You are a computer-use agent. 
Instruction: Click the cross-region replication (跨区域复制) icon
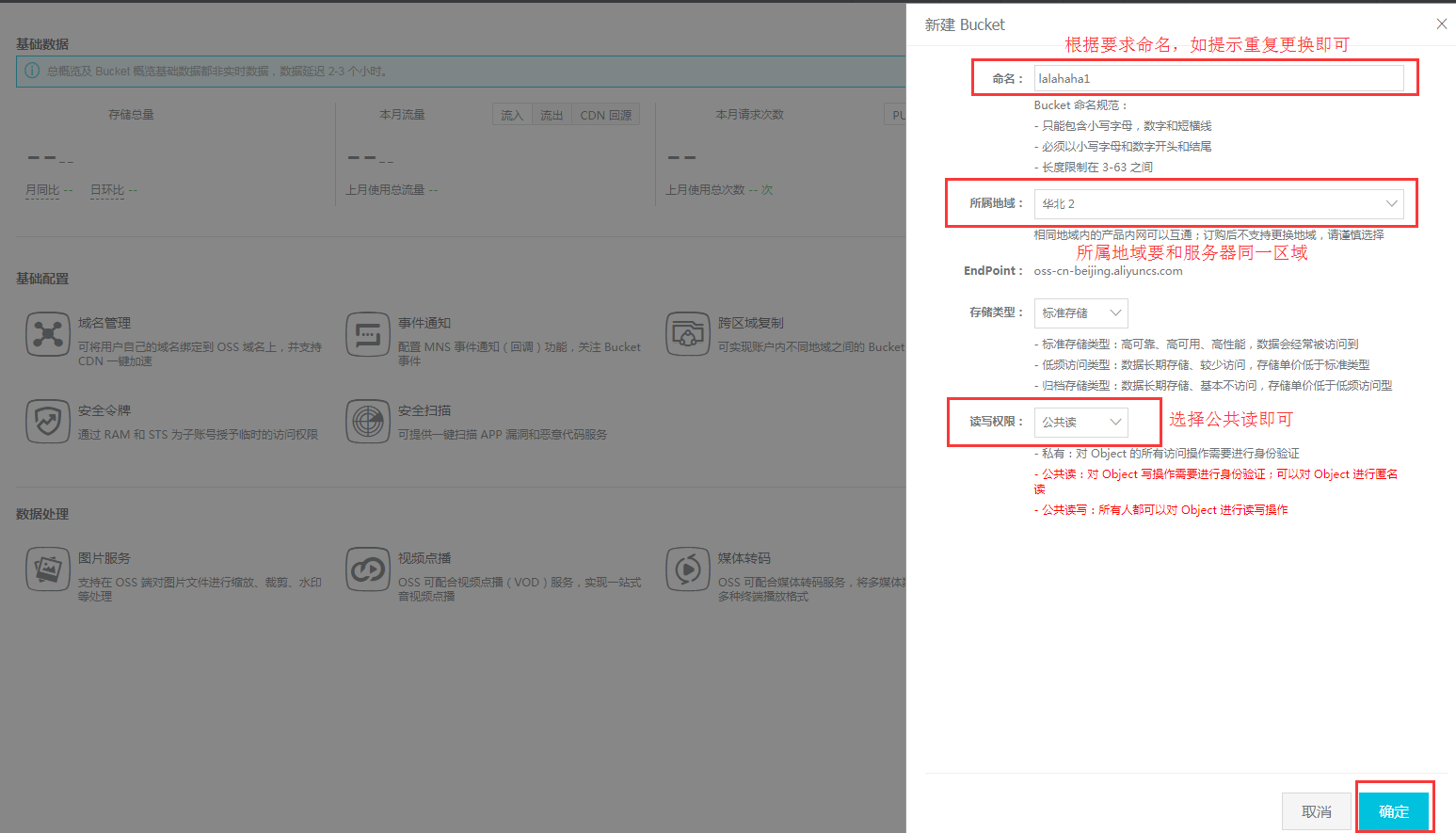point(688,334)
